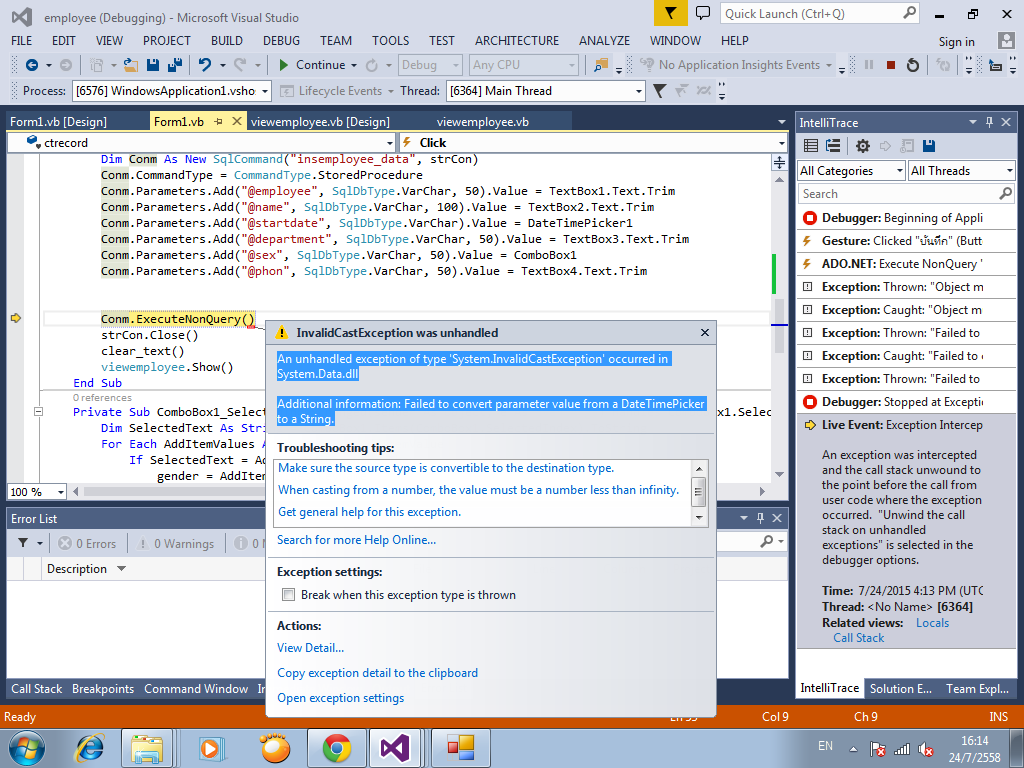Expand the All Categories dropdown in IntelliTrace
The image size is (1024, 768).
[851, 171]
